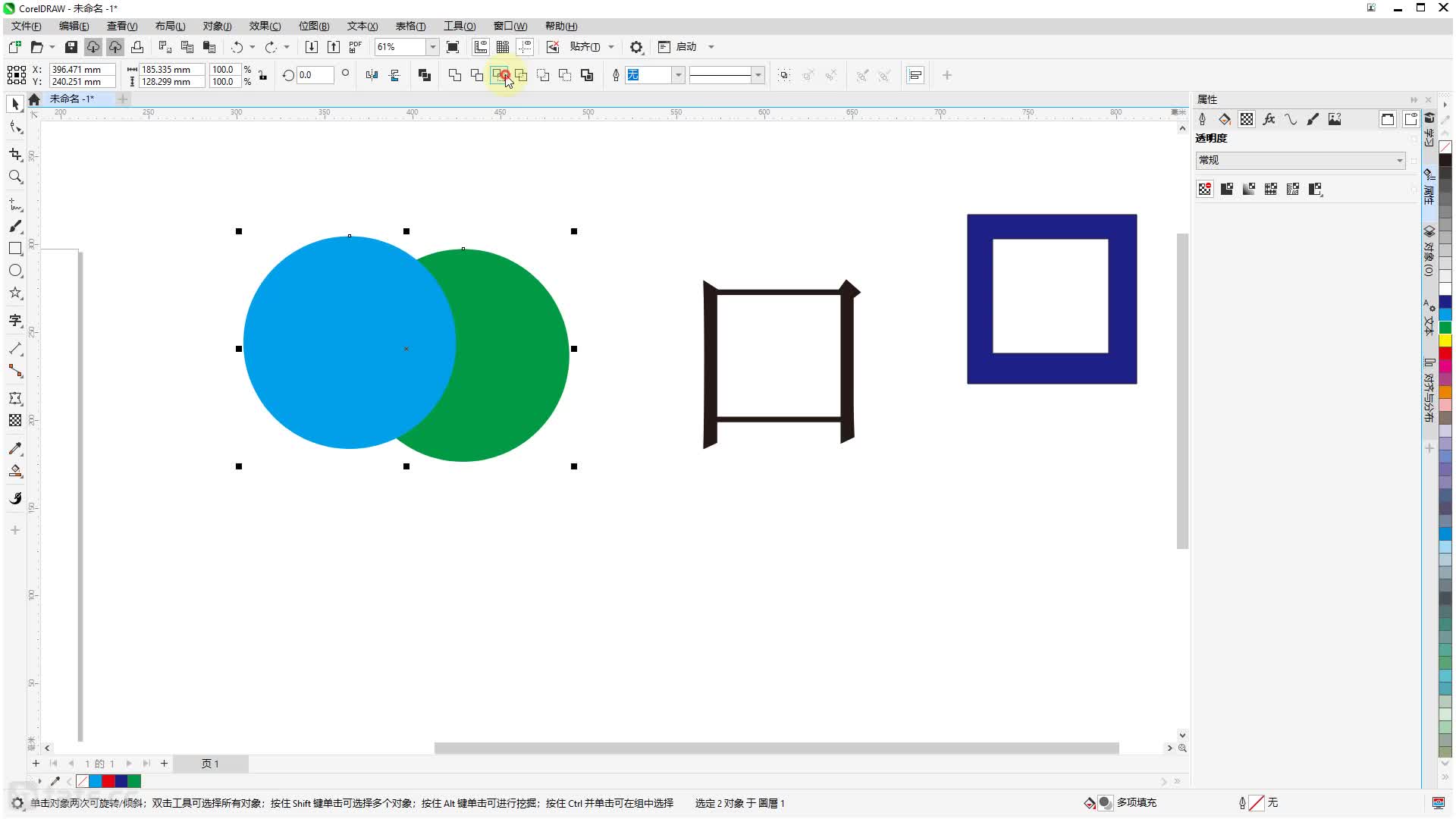Open the 效果(C) menu
The width and height of the screenshot is (1456, 819).
click(265, 26)
